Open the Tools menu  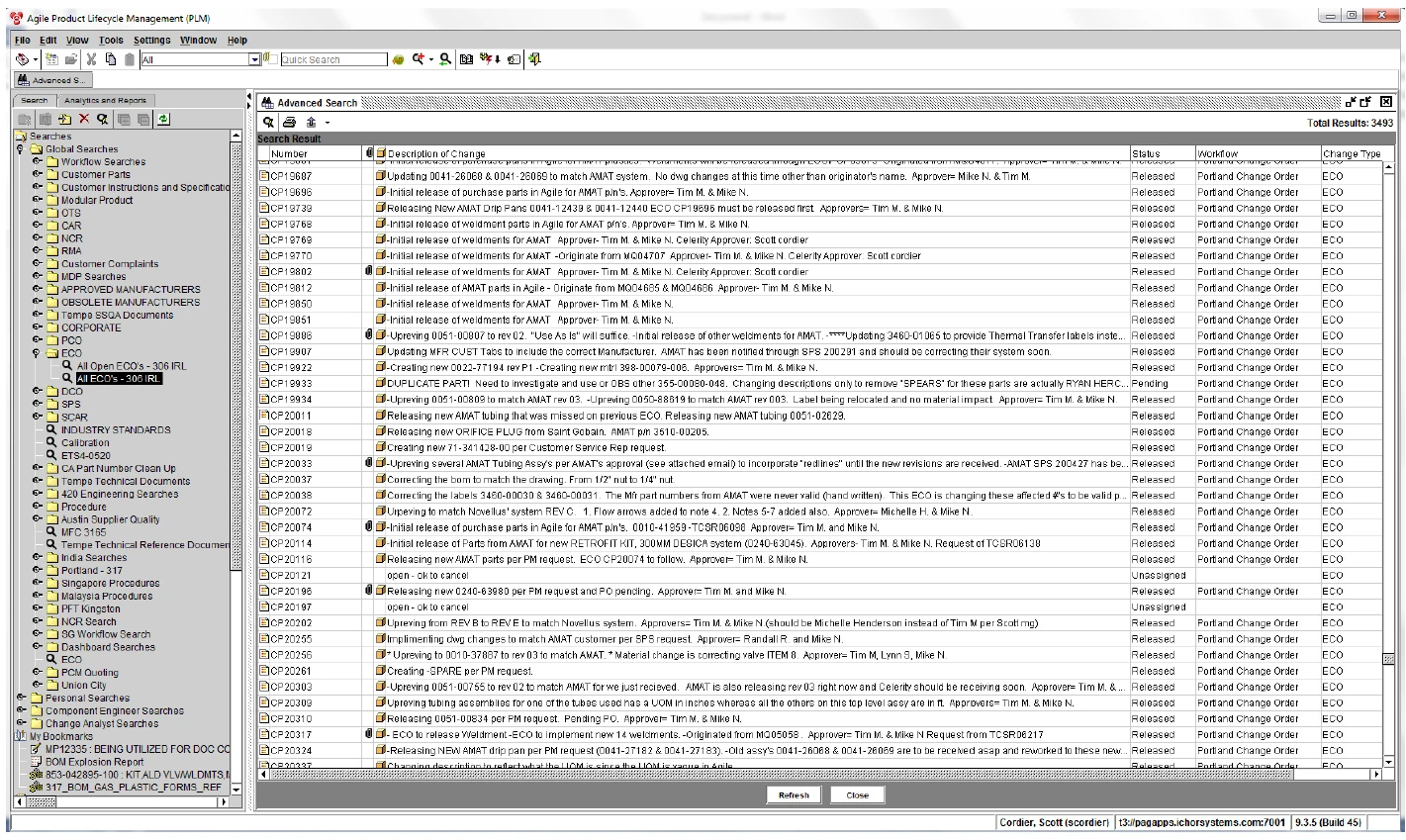click(111, 41)
